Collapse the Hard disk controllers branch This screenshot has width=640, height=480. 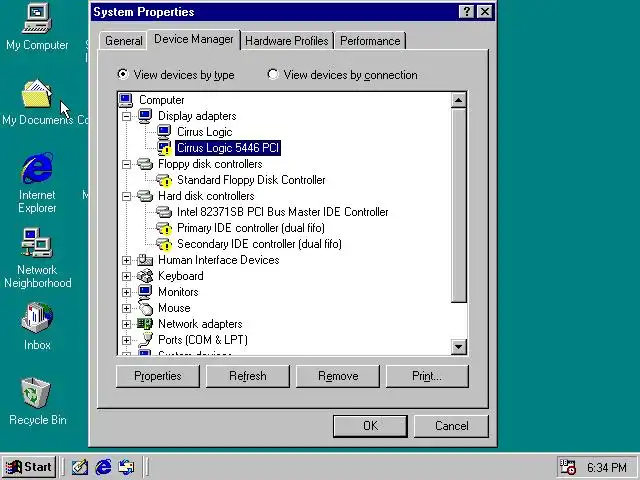pos(127,196)
